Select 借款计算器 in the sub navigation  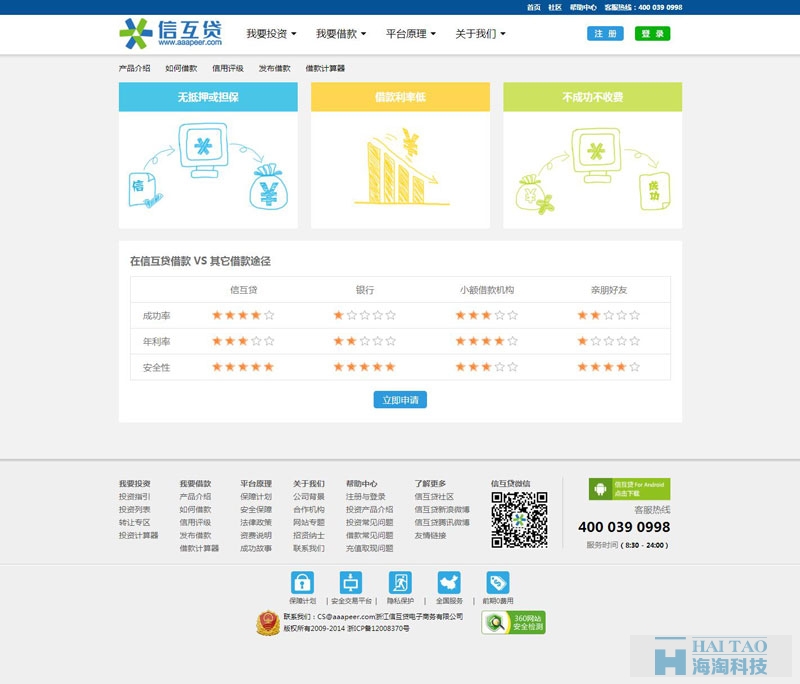[325, 68]
